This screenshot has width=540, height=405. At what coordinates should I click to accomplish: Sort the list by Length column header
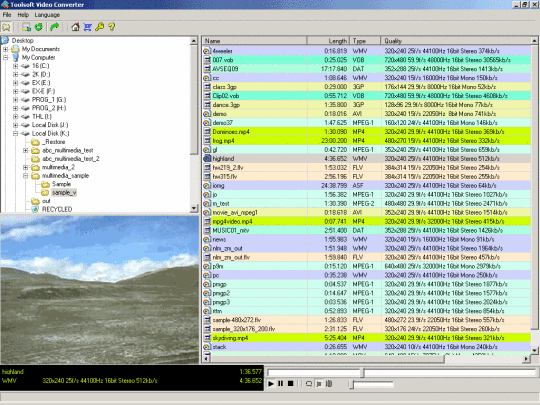tap(328, 41)
